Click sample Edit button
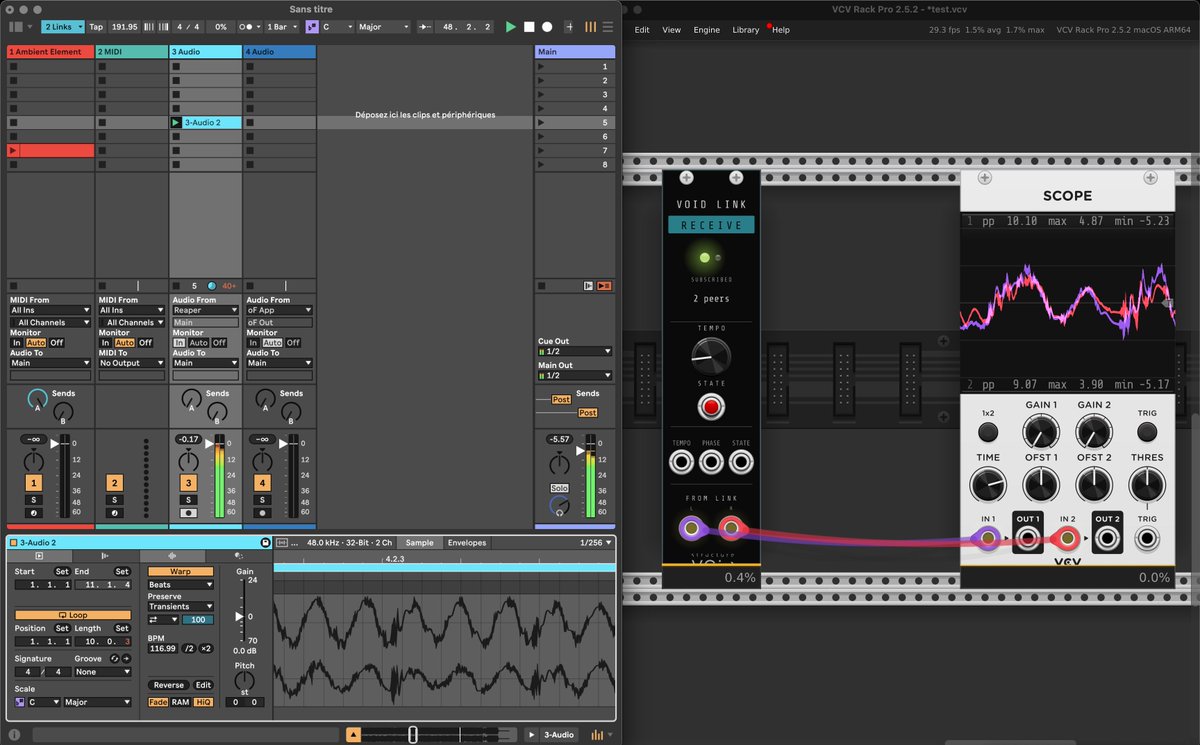The width and height of the screenshot is (1200, 745). [203, 685]
